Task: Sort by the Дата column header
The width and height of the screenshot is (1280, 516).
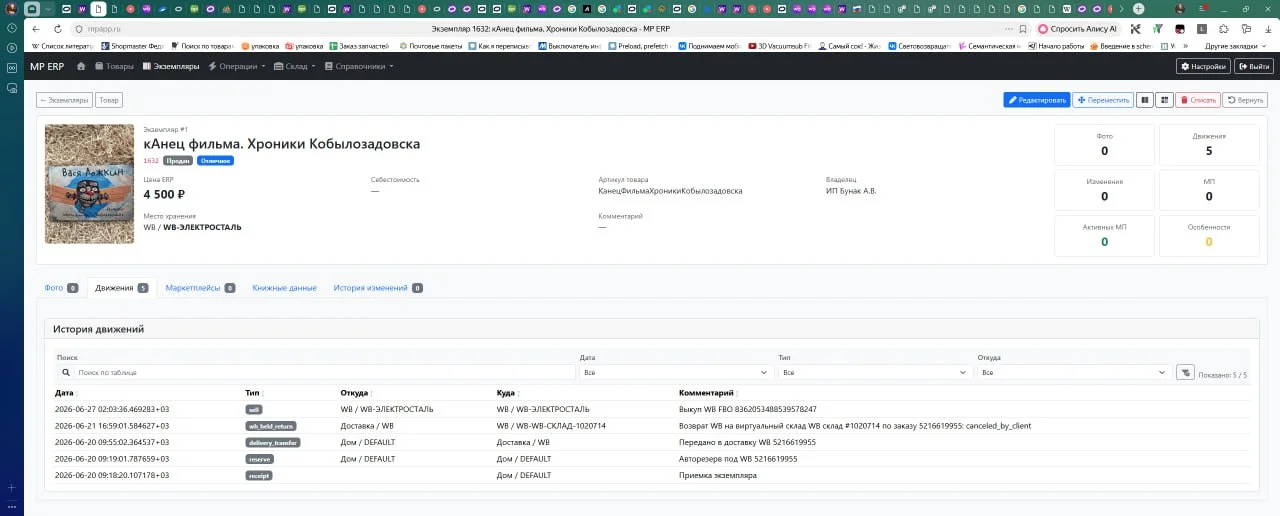Action: (66, 393)
